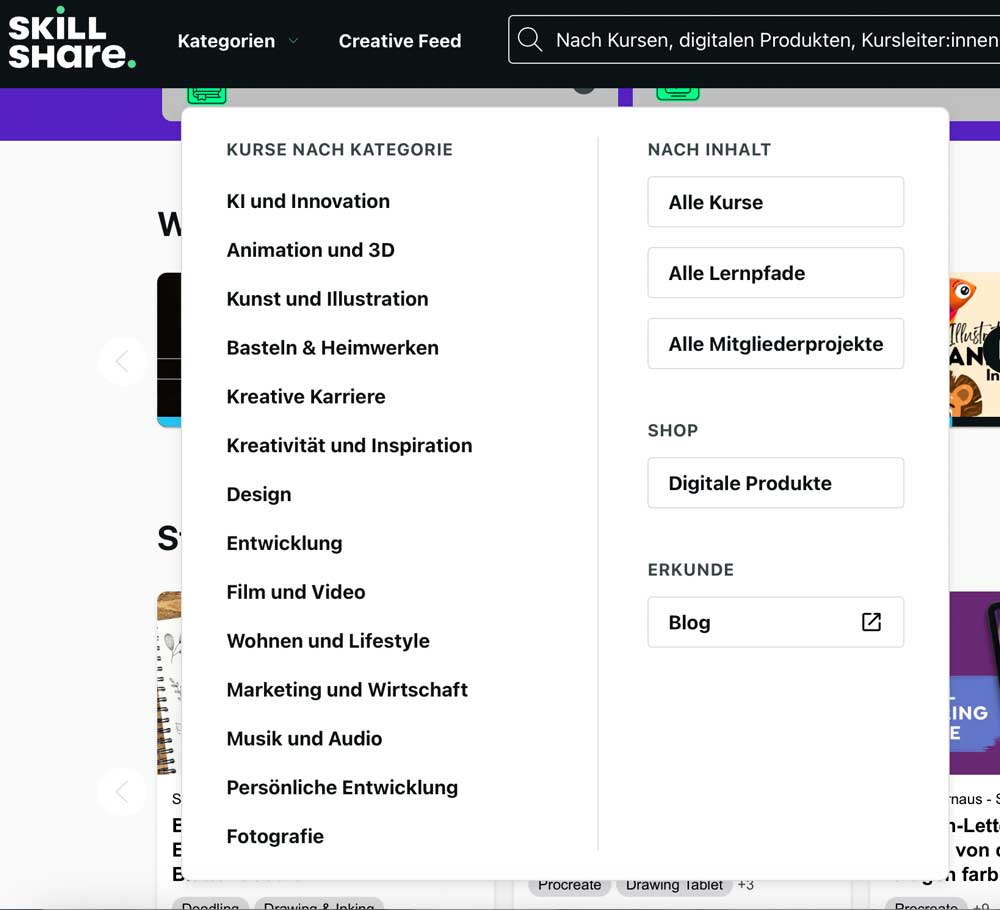View Alle Mitgliederprojekte
This screenshot has height=910, width=1000.
coord(776,344)
